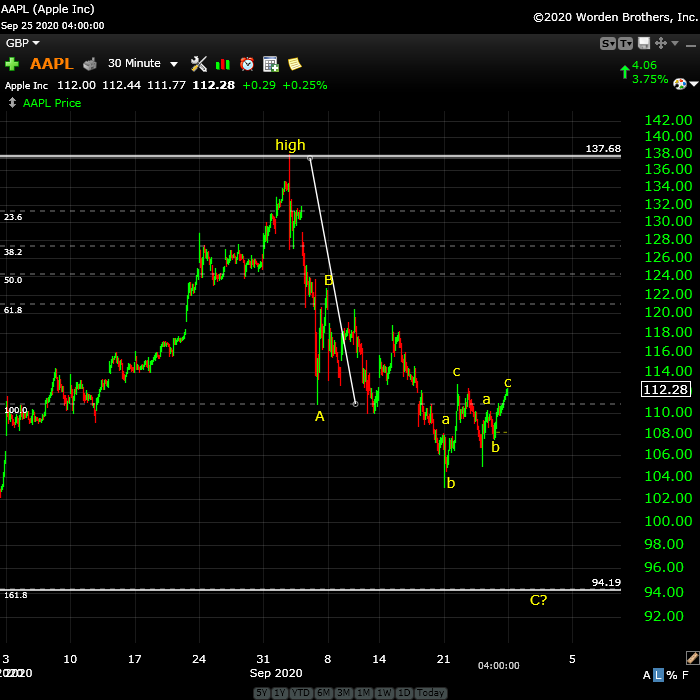Click the 'Sep 2020' date axis label

(x=276, y=673)
